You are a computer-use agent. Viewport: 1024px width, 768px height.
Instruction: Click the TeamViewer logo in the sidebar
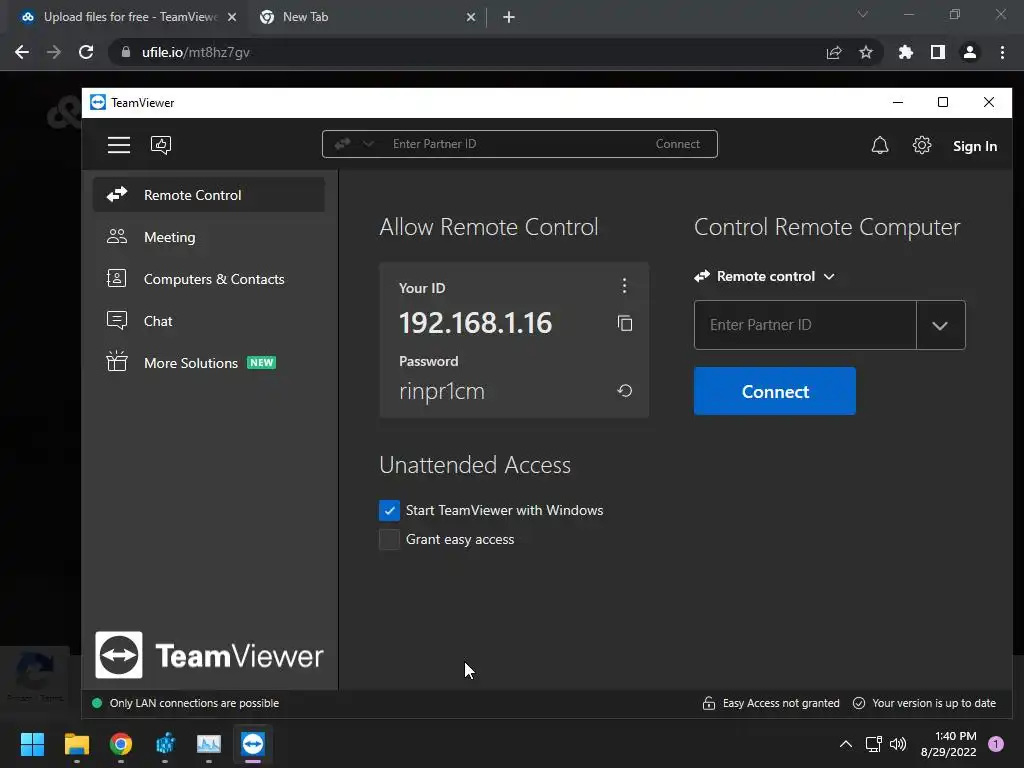[x=209, y=655]
